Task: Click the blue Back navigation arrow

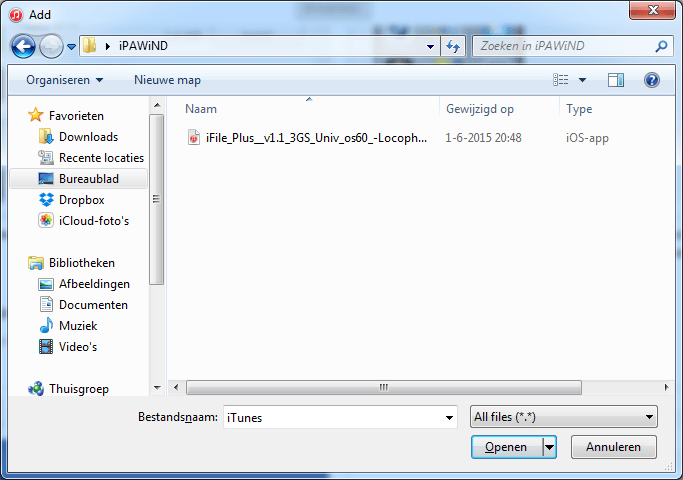Action: coord(23,46)
